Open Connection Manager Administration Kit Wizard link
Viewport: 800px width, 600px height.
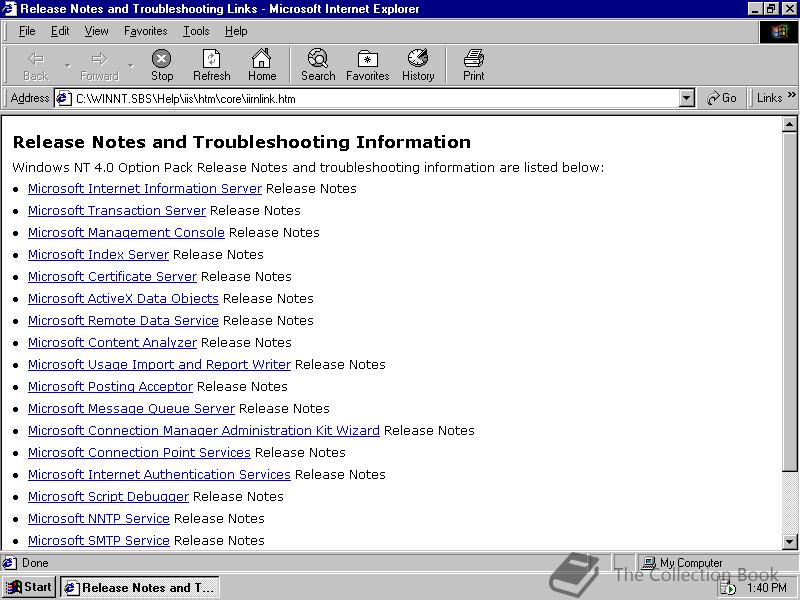(204, 430)
